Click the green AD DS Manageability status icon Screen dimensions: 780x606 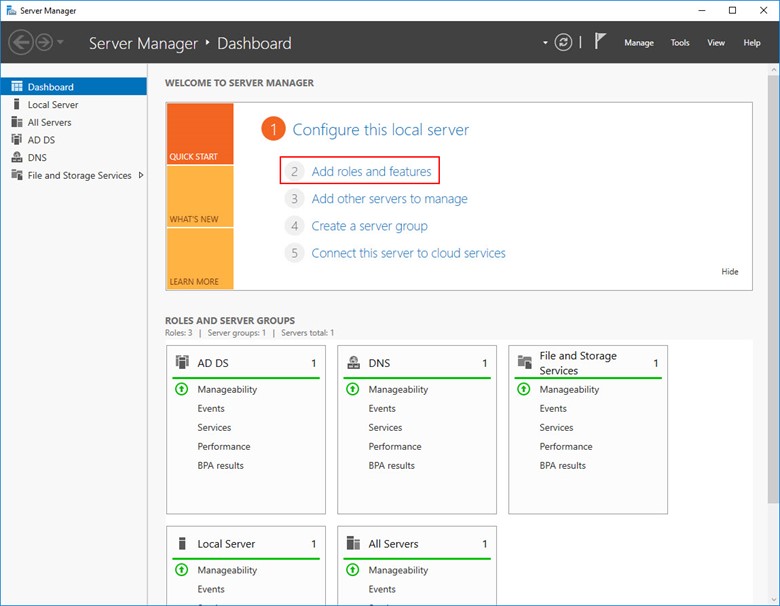click(x=182, y=390)
